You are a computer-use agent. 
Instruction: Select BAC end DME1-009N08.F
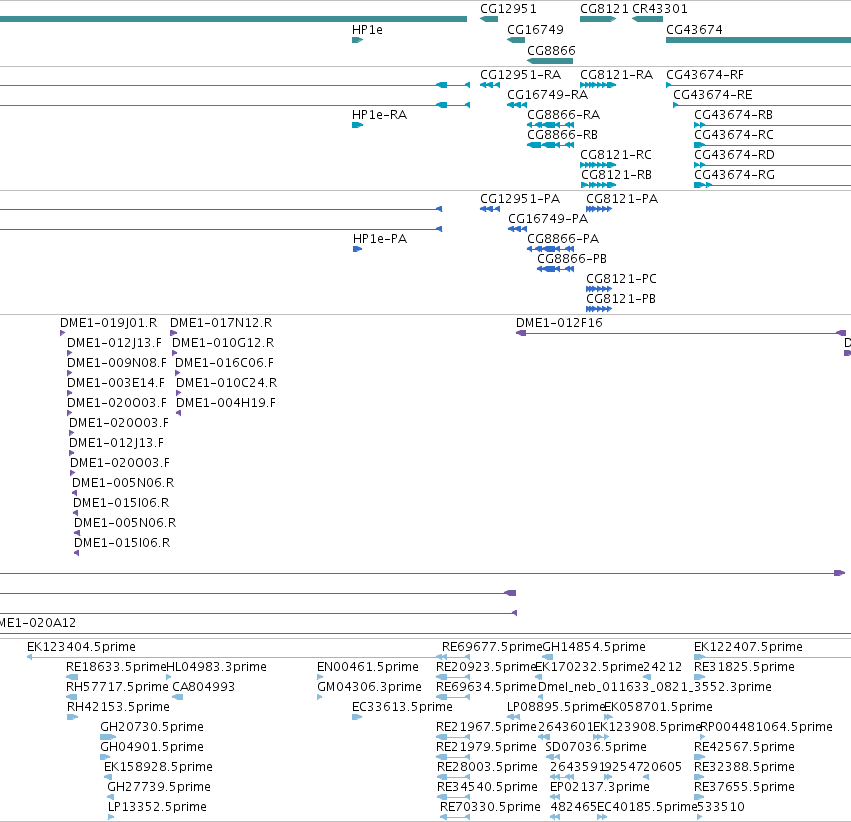click(x=117, y=363)
